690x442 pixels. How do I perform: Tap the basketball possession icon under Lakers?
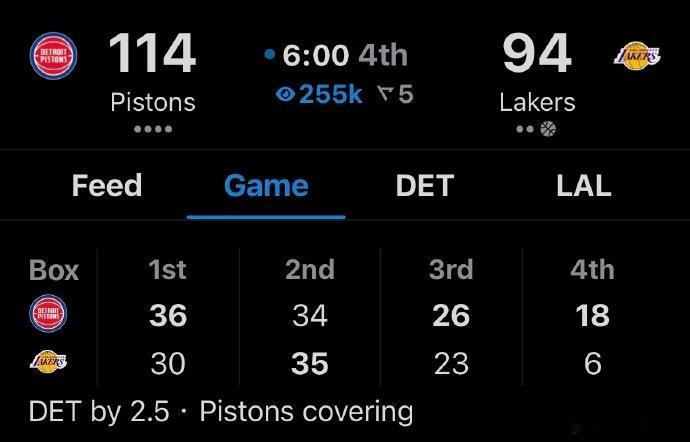coord(548,129)
